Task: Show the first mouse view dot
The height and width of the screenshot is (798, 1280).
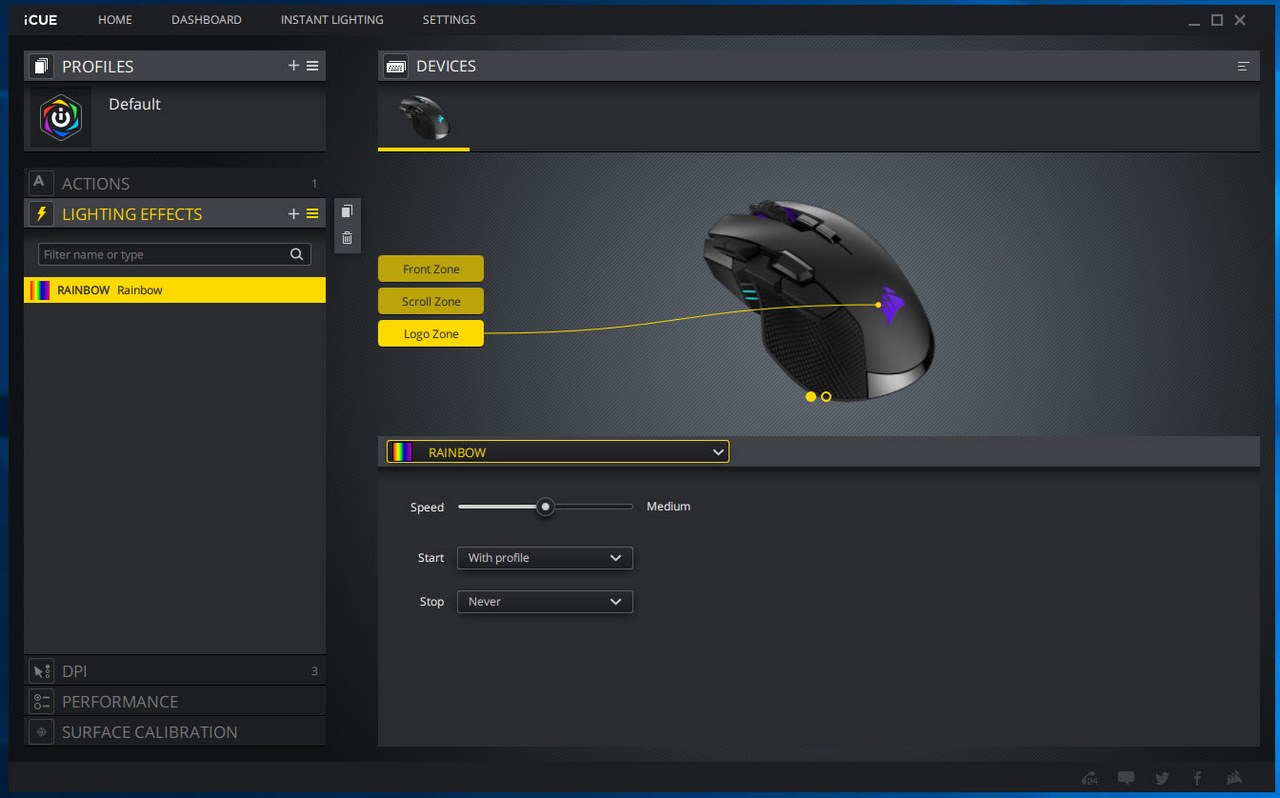Action: 811,397
